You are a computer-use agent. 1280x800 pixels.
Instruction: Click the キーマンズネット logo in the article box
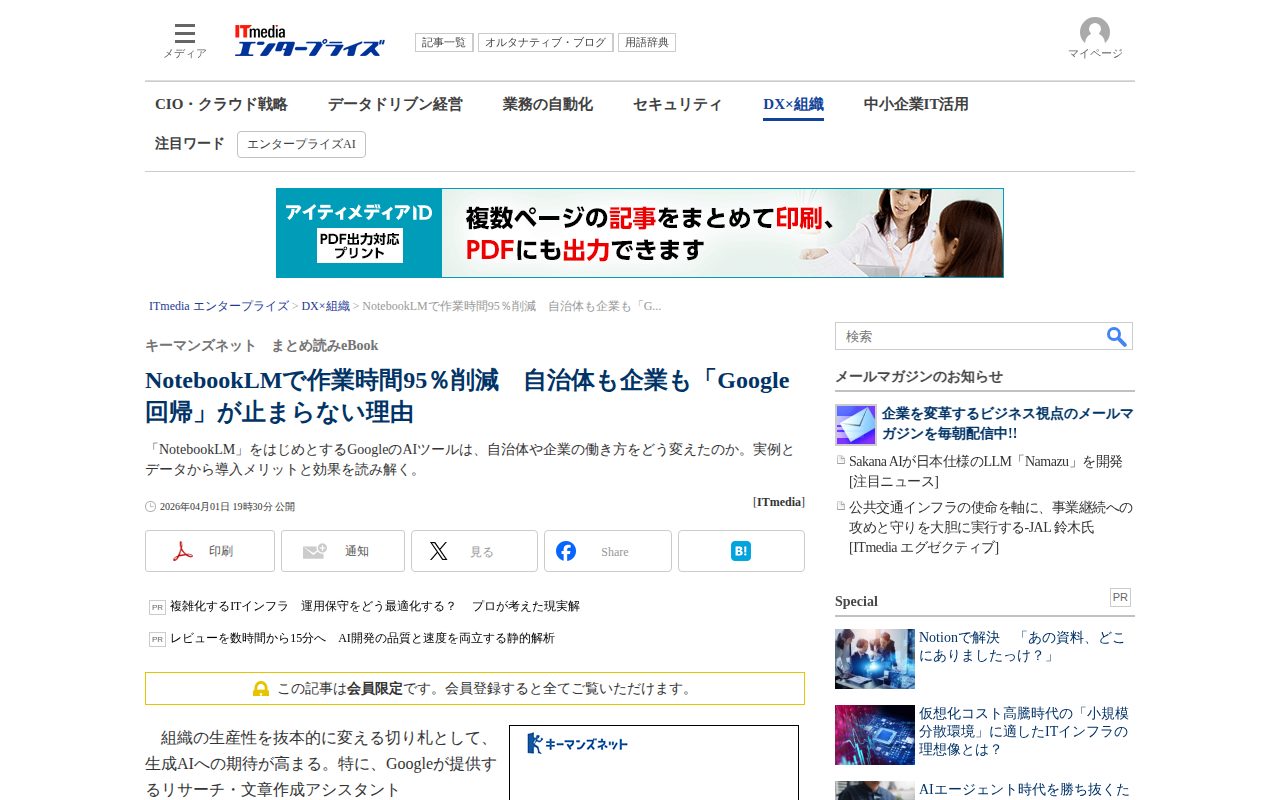pos(578,743)
